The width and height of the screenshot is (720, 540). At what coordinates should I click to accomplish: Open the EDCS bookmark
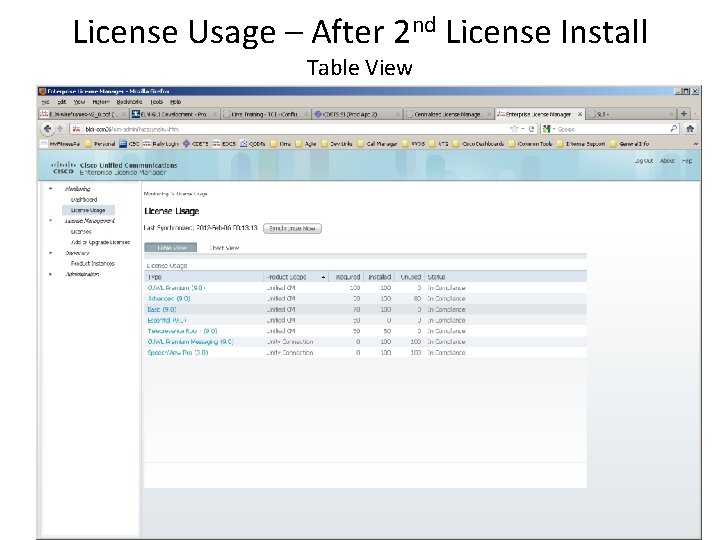click(x=225, y=144)
